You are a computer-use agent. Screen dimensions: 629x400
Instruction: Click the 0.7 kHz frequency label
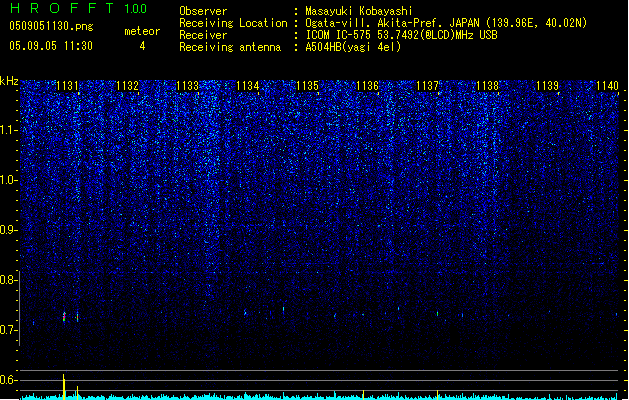[x=8, y=330]
